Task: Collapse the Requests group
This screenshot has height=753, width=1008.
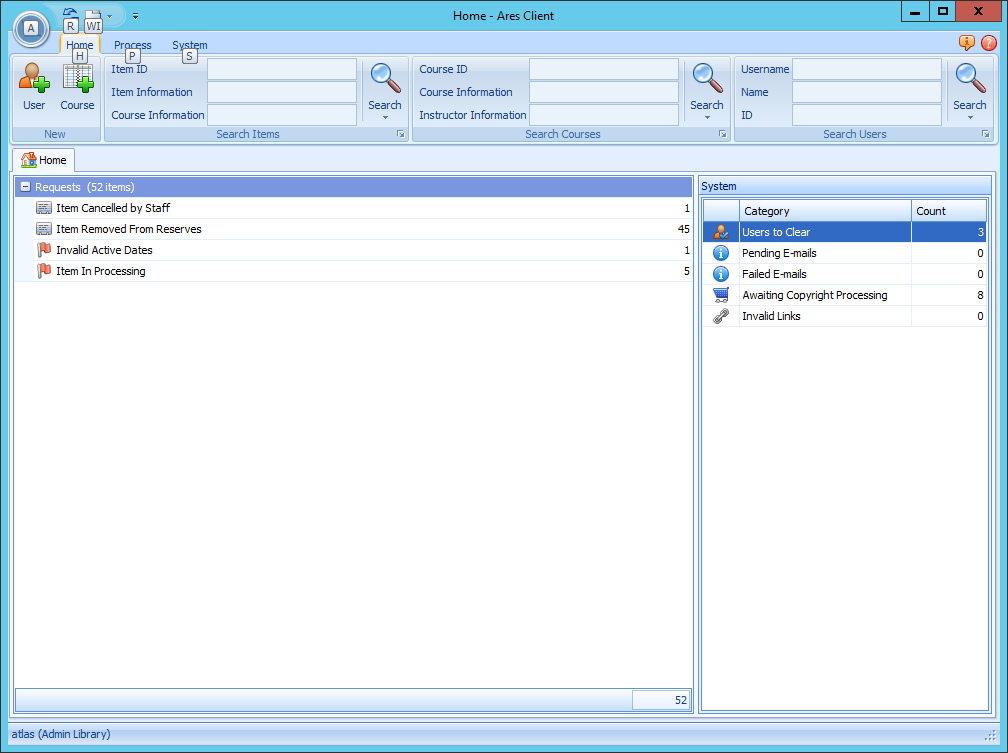Action: [x=25, y=187]
